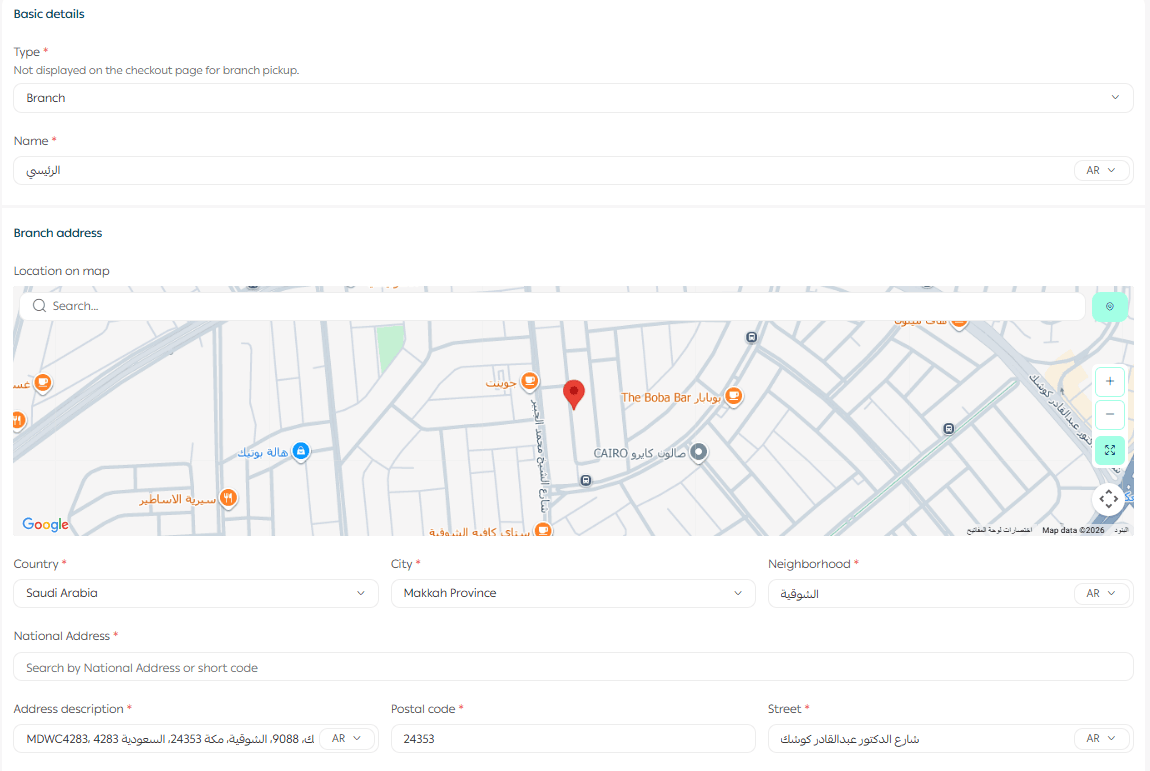Click the map pan direction control
The width and height of the screenshot is (1150, 771).
(x=1108, y=498)
